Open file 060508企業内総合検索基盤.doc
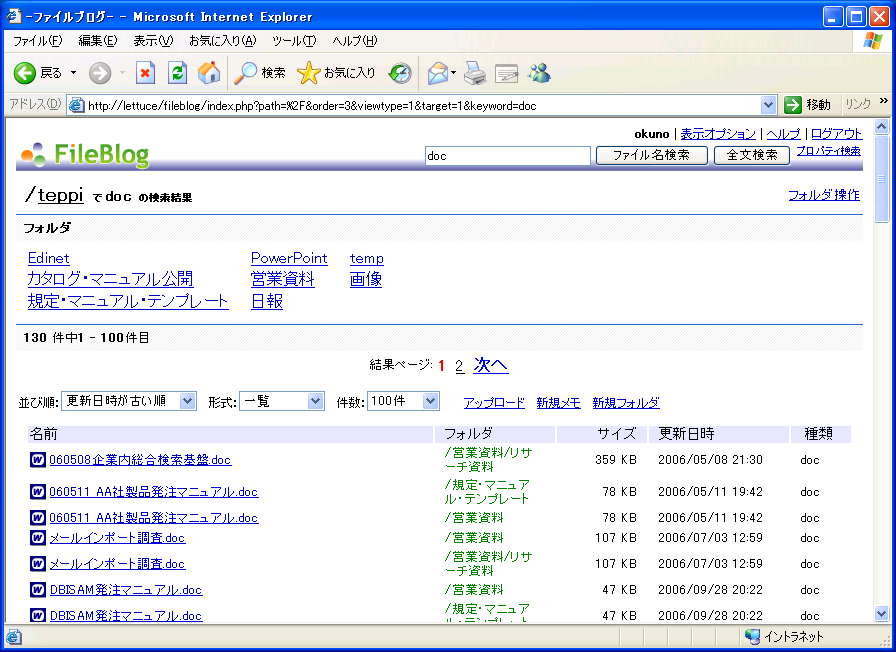The width and height of the screenshot is (896, 652). coord(140,460)
